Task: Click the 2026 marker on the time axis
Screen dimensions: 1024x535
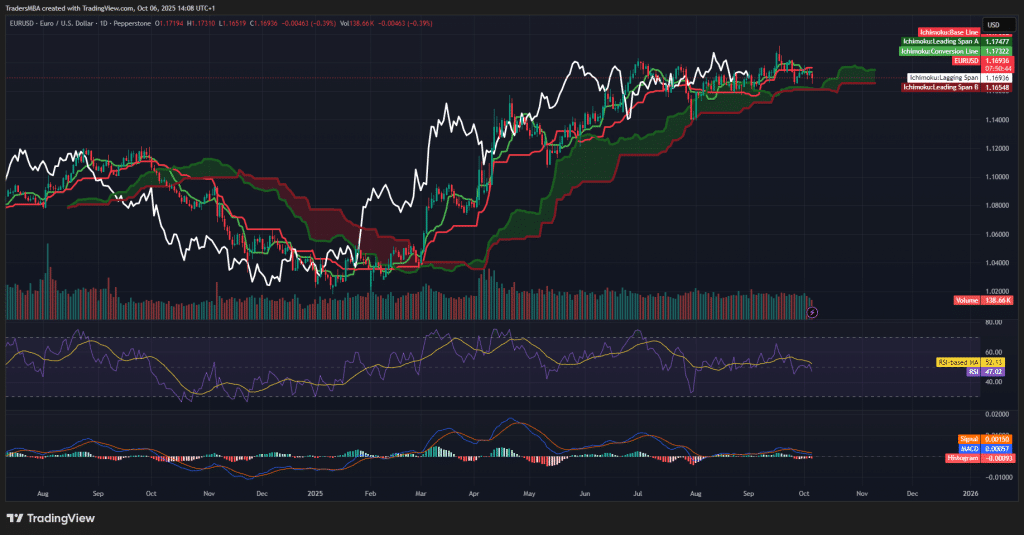Action: click(x=969, y=494)
